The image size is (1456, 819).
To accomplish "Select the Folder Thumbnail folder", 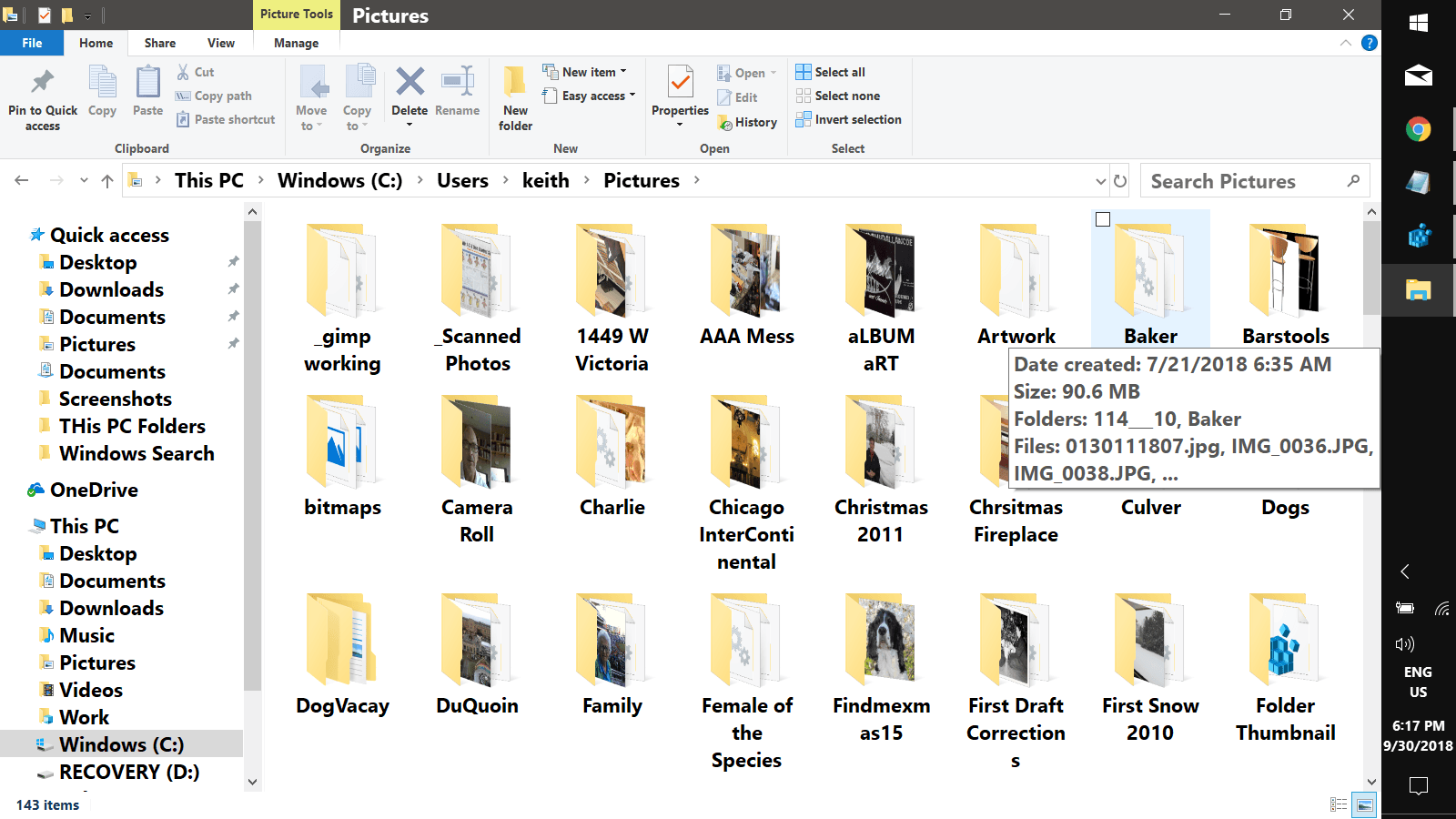I will click(1285, 669).
